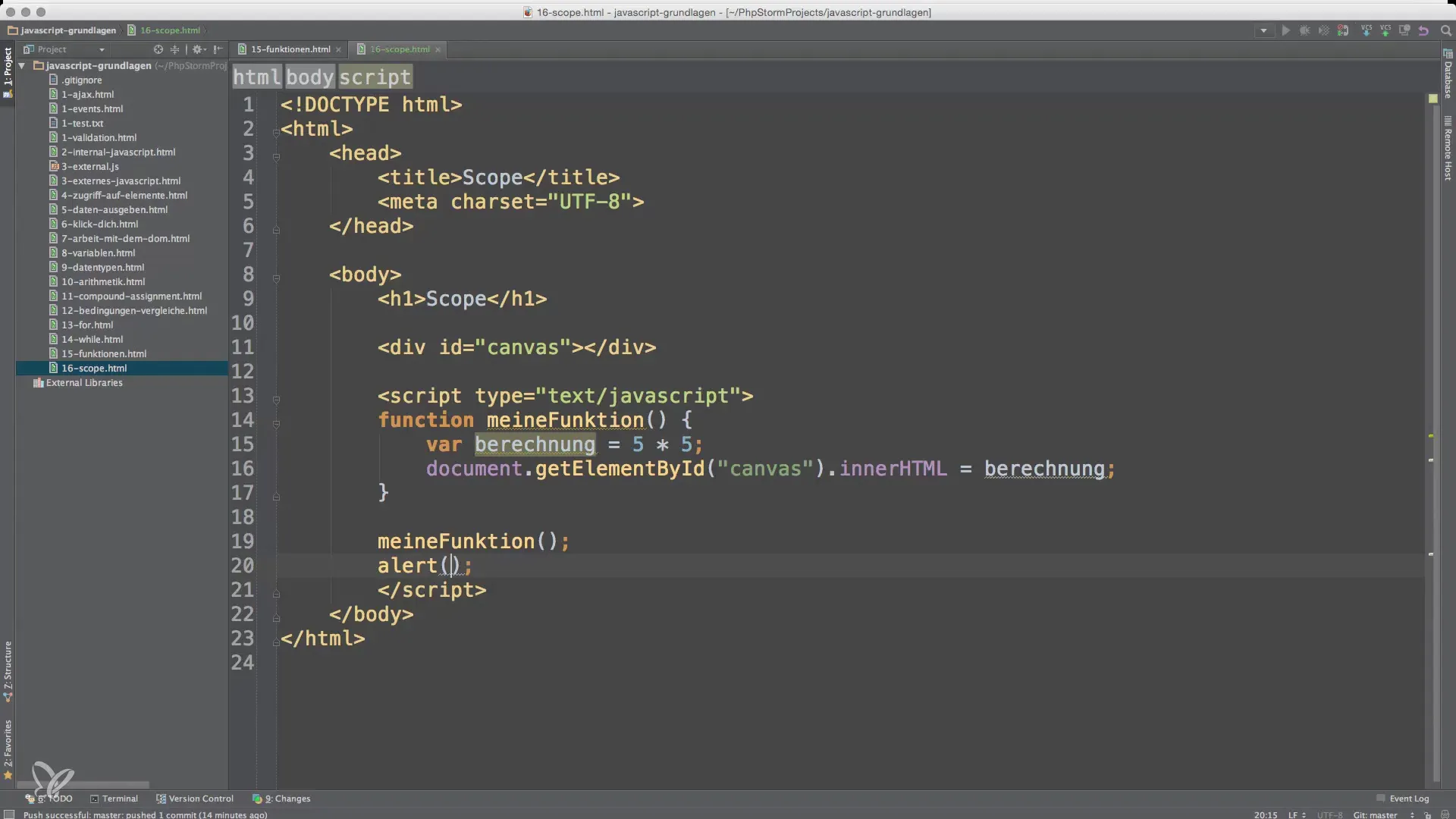This screenshot has height=819, width=1456.
Task: Click UTF-8 encoding in status bar
Action: (x=1330, y=815)
